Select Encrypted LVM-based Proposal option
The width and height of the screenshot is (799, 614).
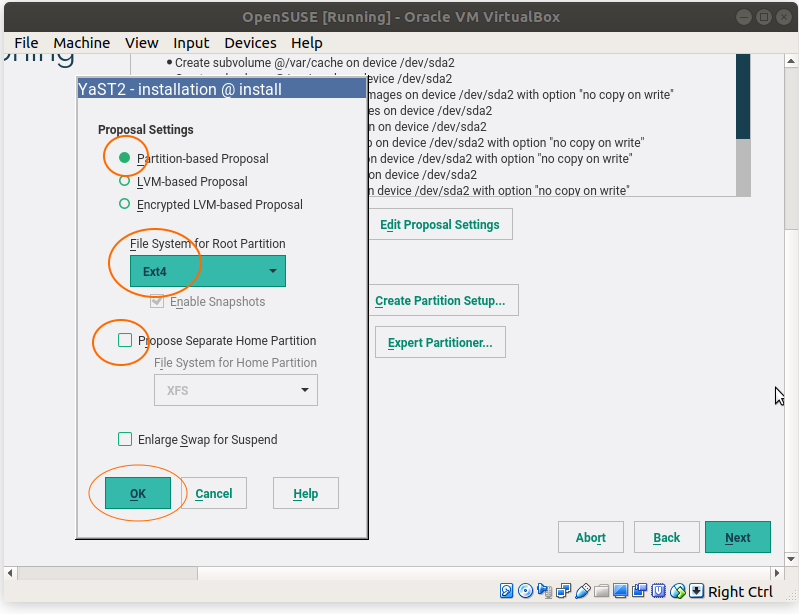(x=124, y=204)
